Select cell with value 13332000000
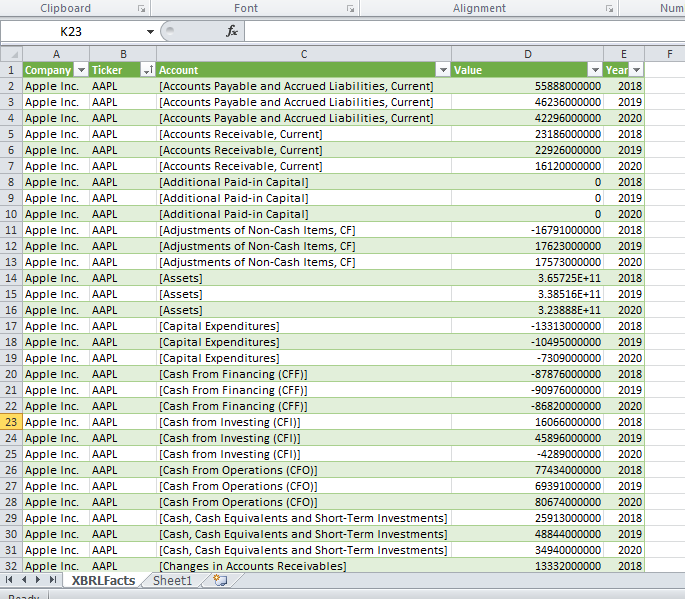 pos(528,566)
